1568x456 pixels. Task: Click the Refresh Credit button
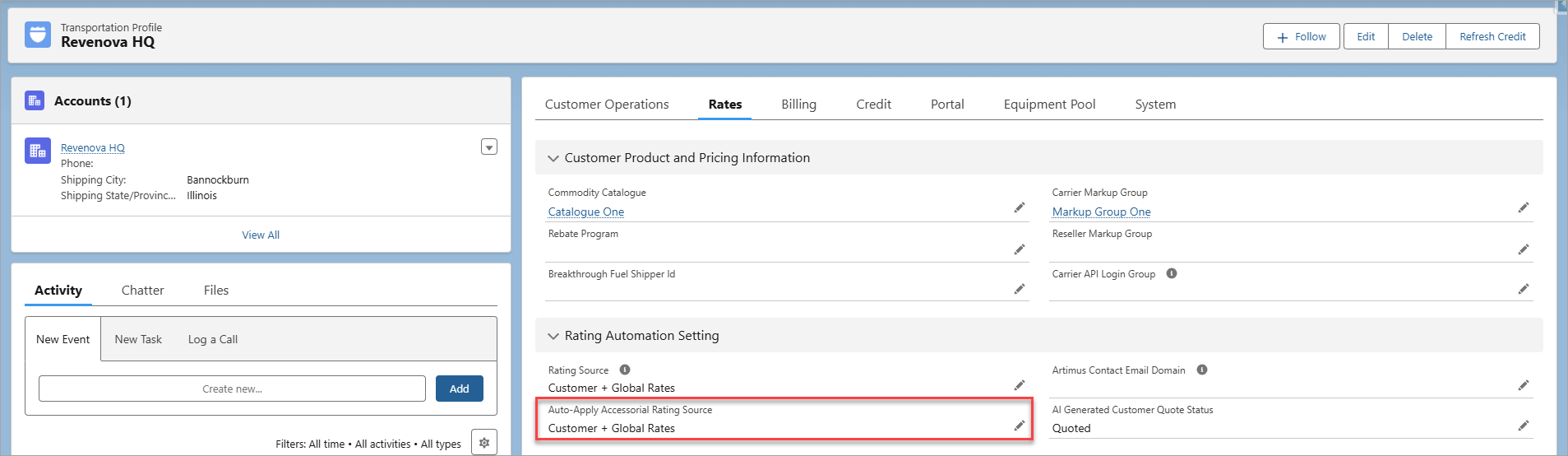pyautogui.click(x=1492, y=36)
